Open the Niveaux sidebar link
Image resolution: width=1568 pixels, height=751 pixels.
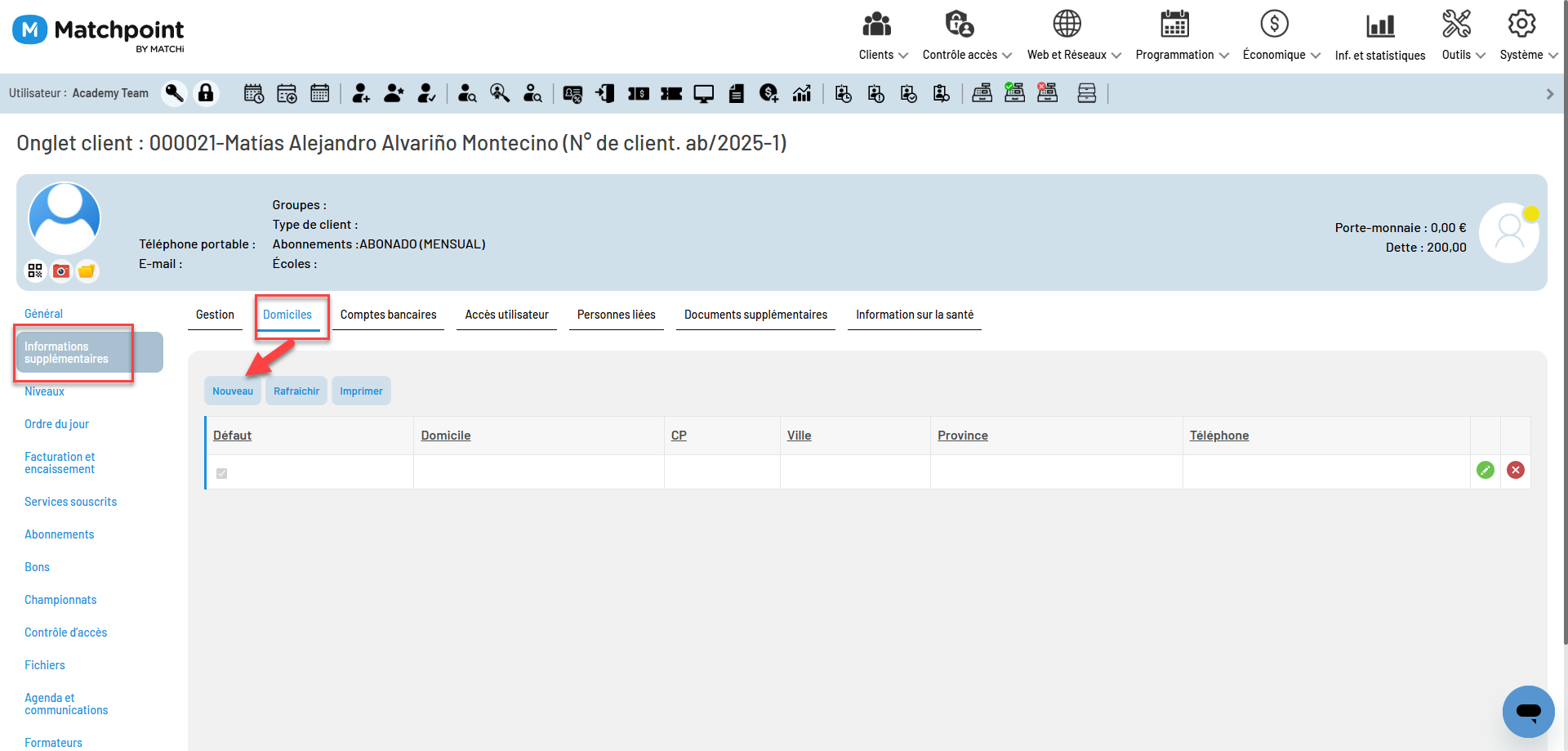[x=44, y=391]
